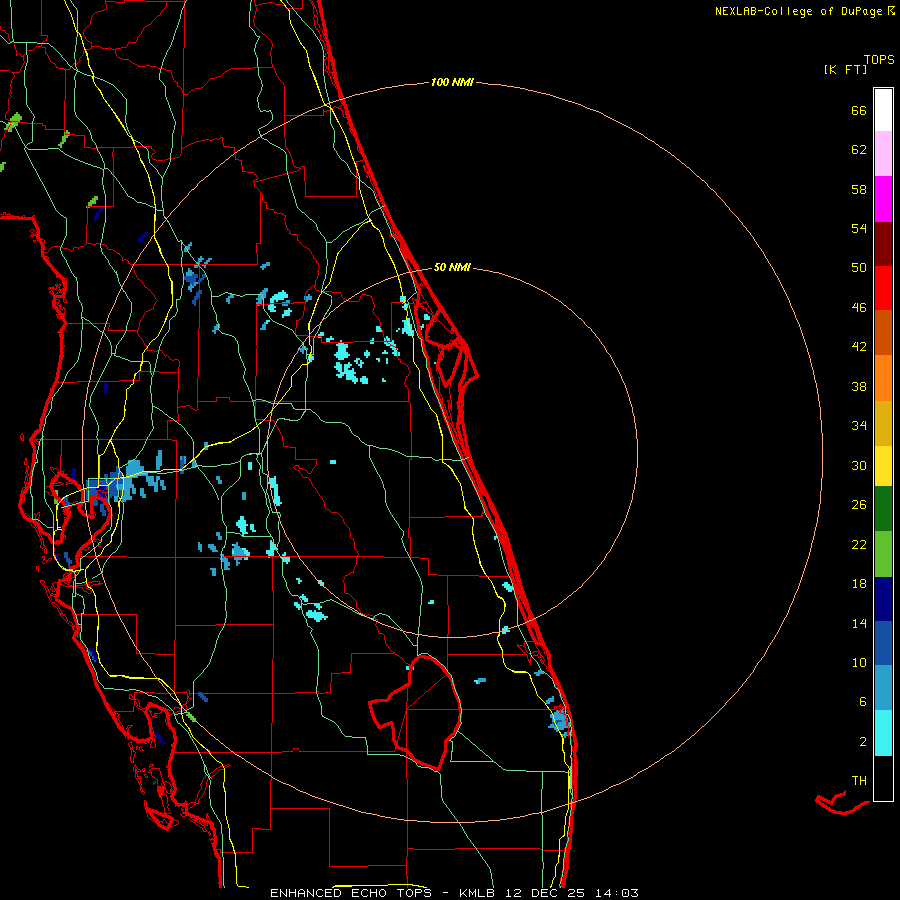The height and width of the screenshot is (900, 900).
Task: Click the "50 NMI" range ring label
Action: 452,267
